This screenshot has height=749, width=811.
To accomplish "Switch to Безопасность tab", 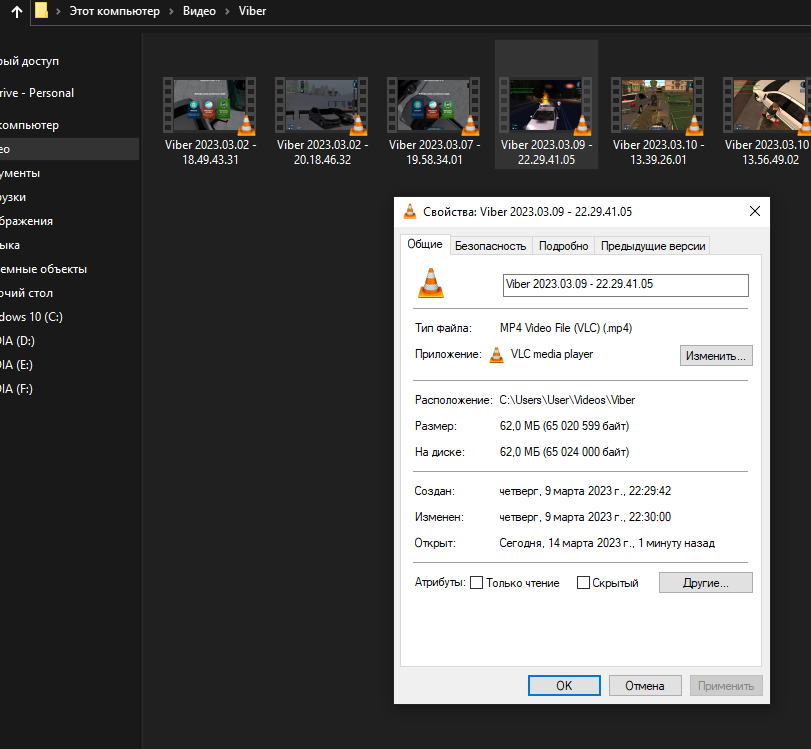I will [x=490, y=246].
